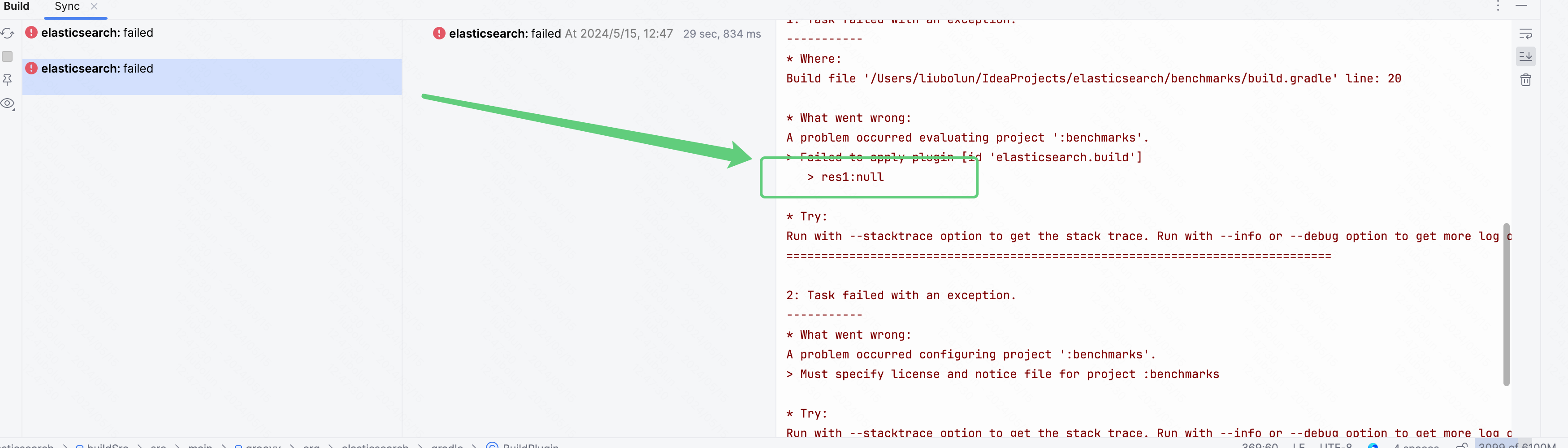The height and width of the screenshot is (448, 1568).
Task: Stop the build with the square stop icon
Action: click(7, 56)
